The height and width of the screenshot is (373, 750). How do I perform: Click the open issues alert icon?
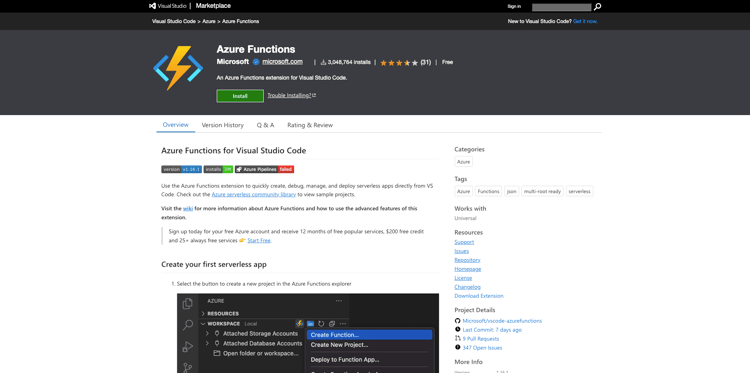pos(458,348)
